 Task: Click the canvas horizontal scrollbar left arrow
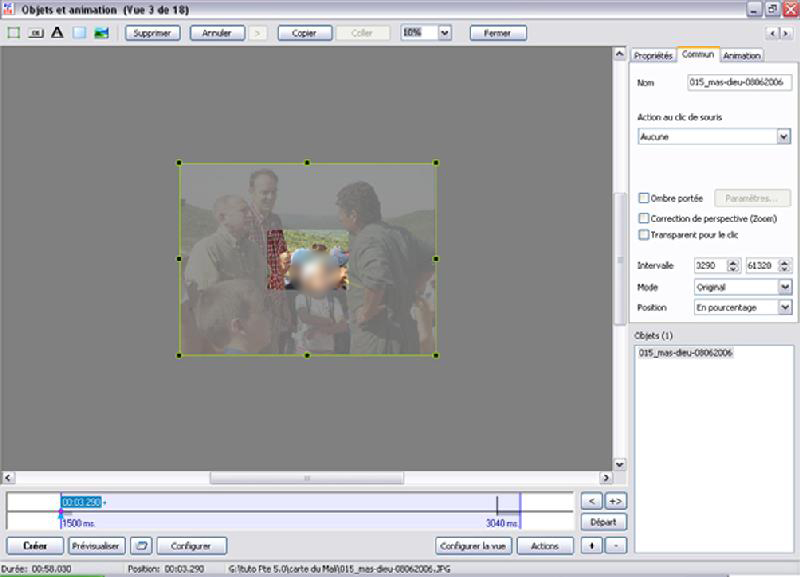click(x=8, y=478)
